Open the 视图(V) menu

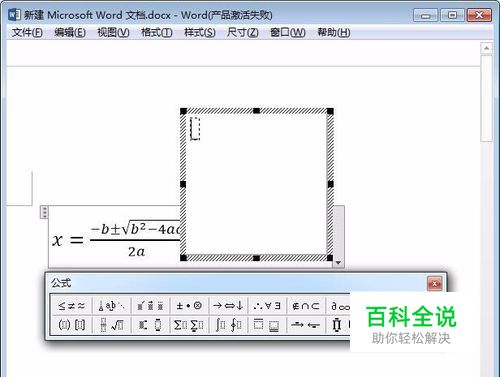[113, 33]
